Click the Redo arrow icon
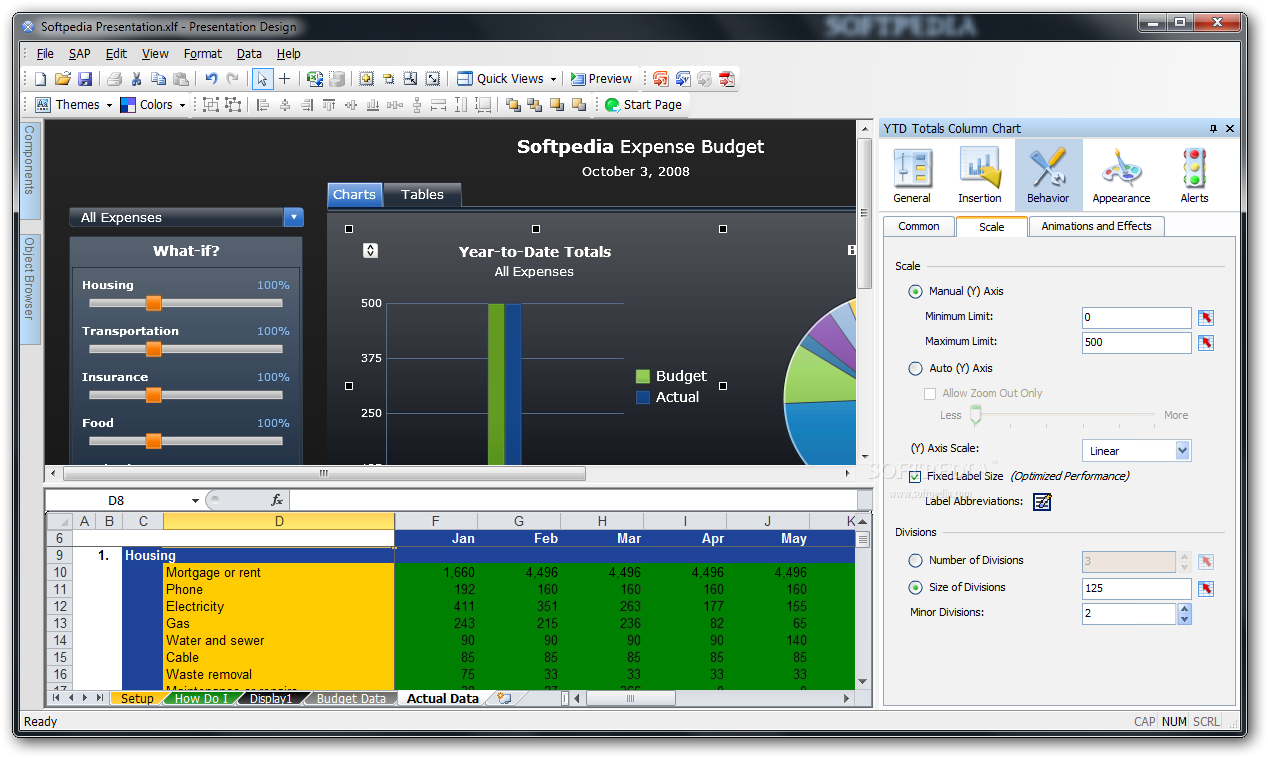The width and height of the screenshot is (1268, 758). pyautogui.click(x=233, y=79)
